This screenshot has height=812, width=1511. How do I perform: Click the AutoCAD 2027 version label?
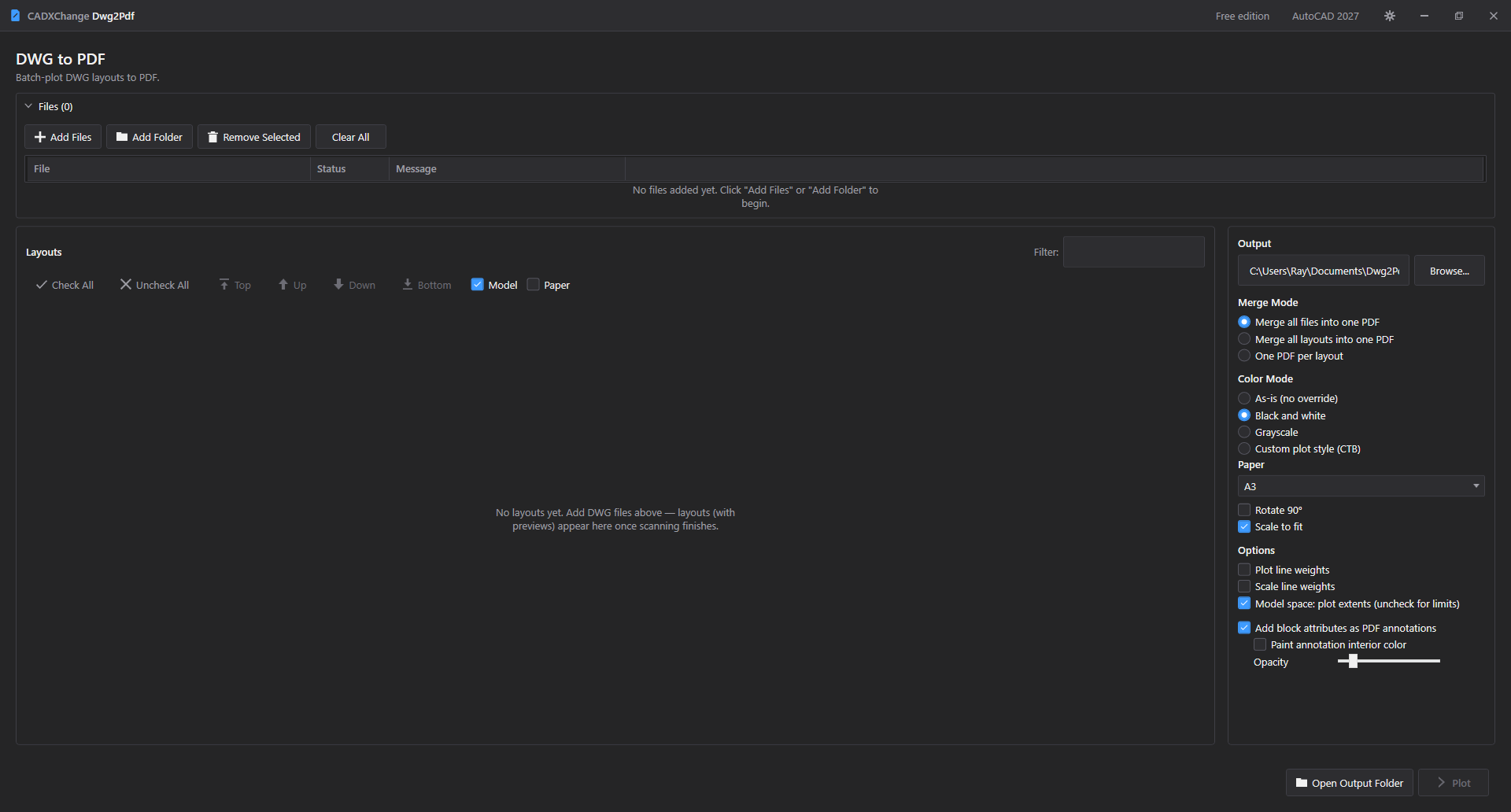point(1325,16)
